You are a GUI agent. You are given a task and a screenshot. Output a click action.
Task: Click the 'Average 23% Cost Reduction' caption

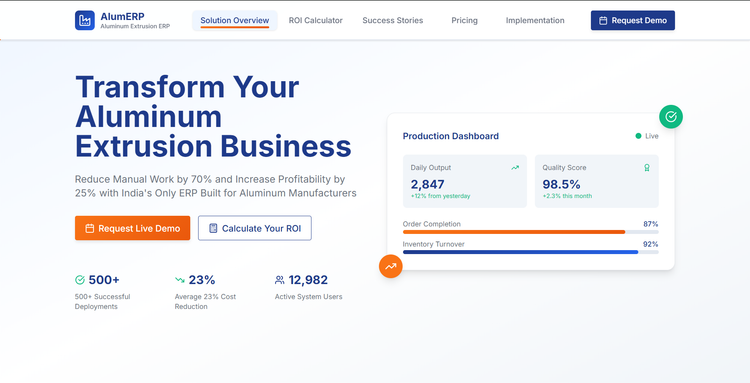(205, 302)
